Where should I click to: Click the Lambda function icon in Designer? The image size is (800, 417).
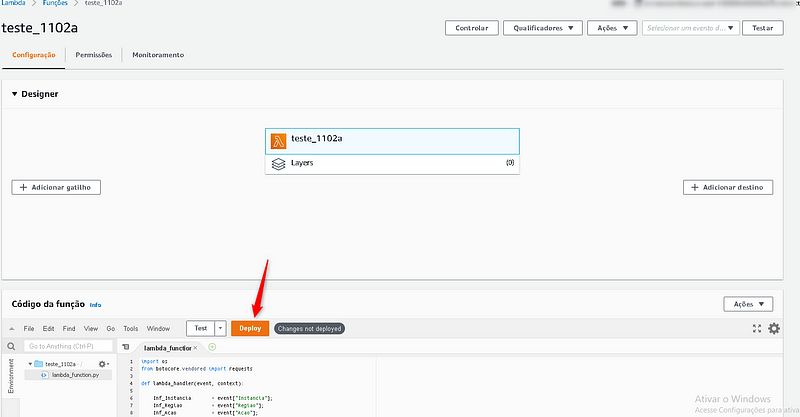point(278,141)
